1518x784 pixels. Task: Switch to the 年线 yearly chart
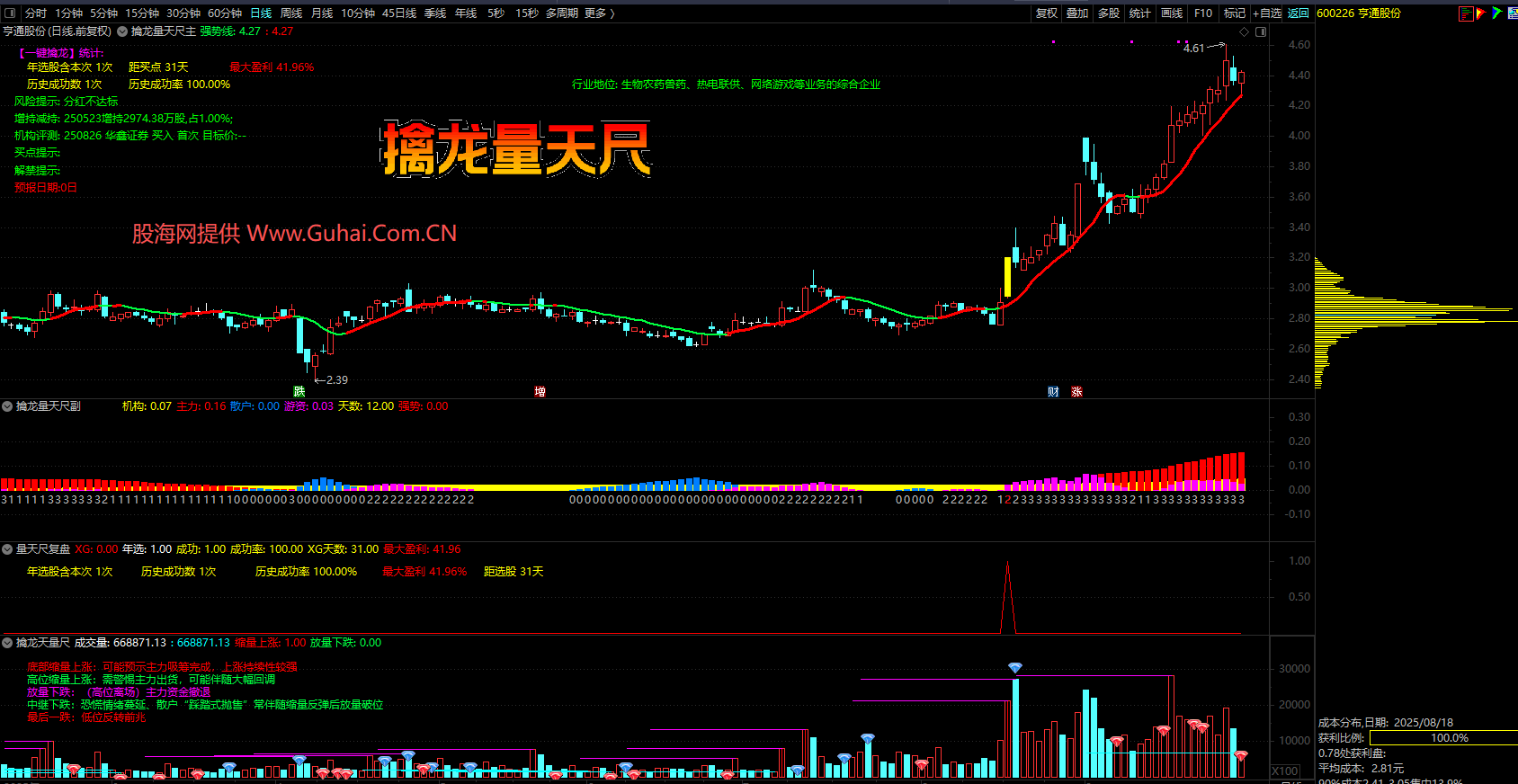[466, 13]
